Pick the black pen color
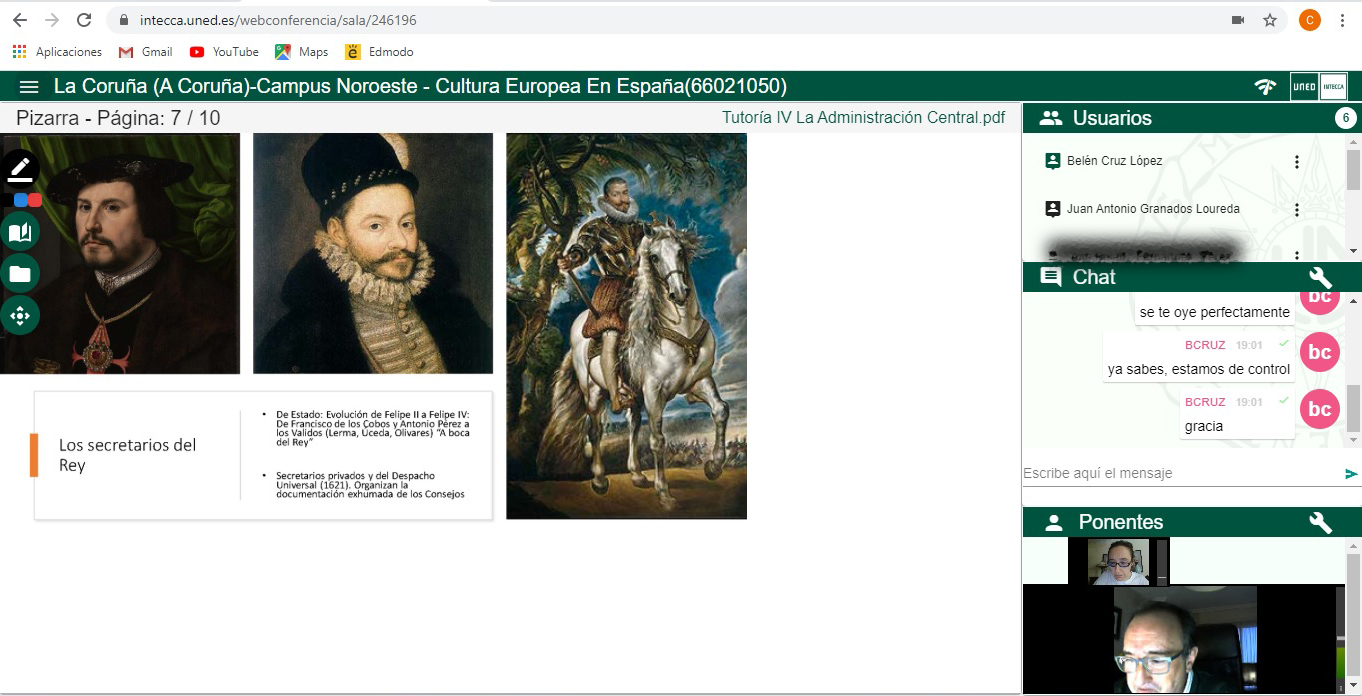The image size is (1362, 696). click(7, 200)
